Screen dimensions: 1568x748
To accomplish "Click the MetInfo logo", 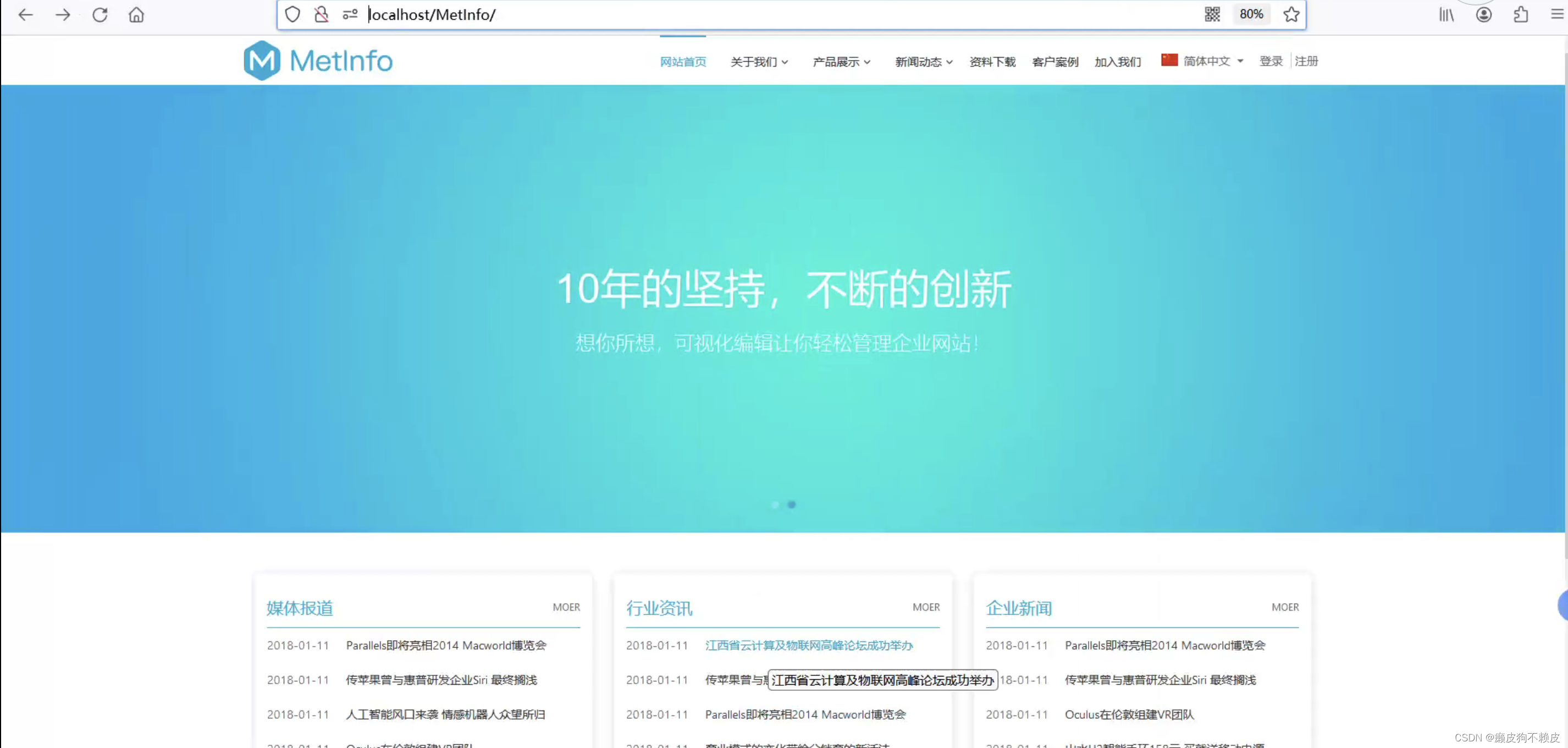I will (x=318, y=61).
